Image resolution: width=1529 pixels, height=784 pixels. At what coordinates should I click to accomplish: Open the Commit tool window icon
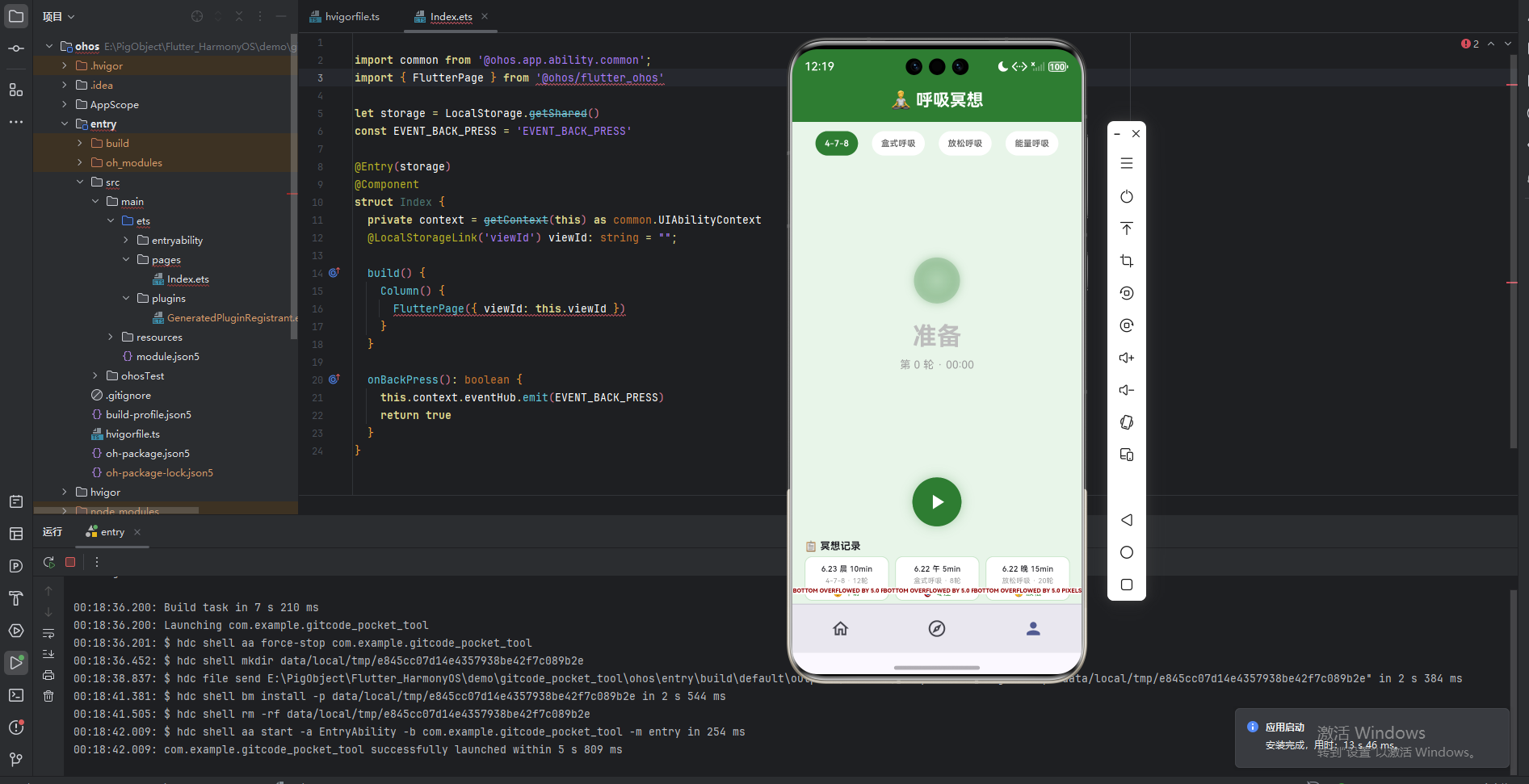(16, 48)
